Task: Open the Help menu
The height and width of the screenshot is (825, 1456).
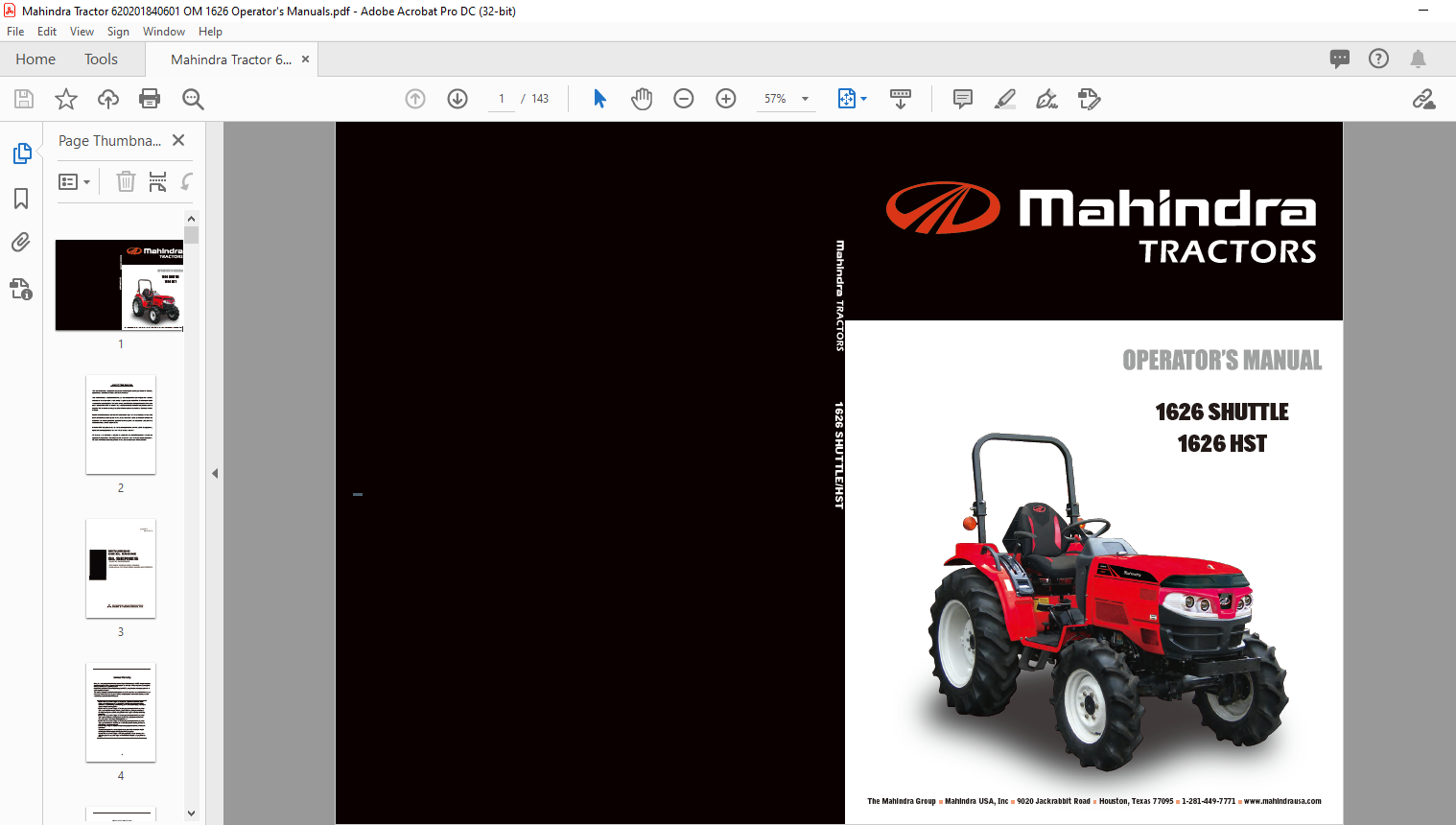Action: pyautogui.click(x=210, y=32)
